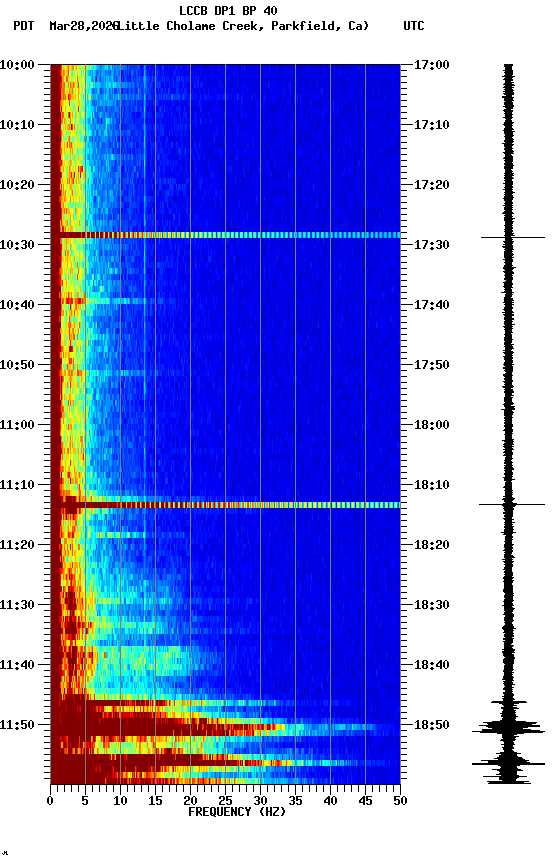Click the 'UTC' timezone label
This screenshot has height=864, width=552.
414,26
